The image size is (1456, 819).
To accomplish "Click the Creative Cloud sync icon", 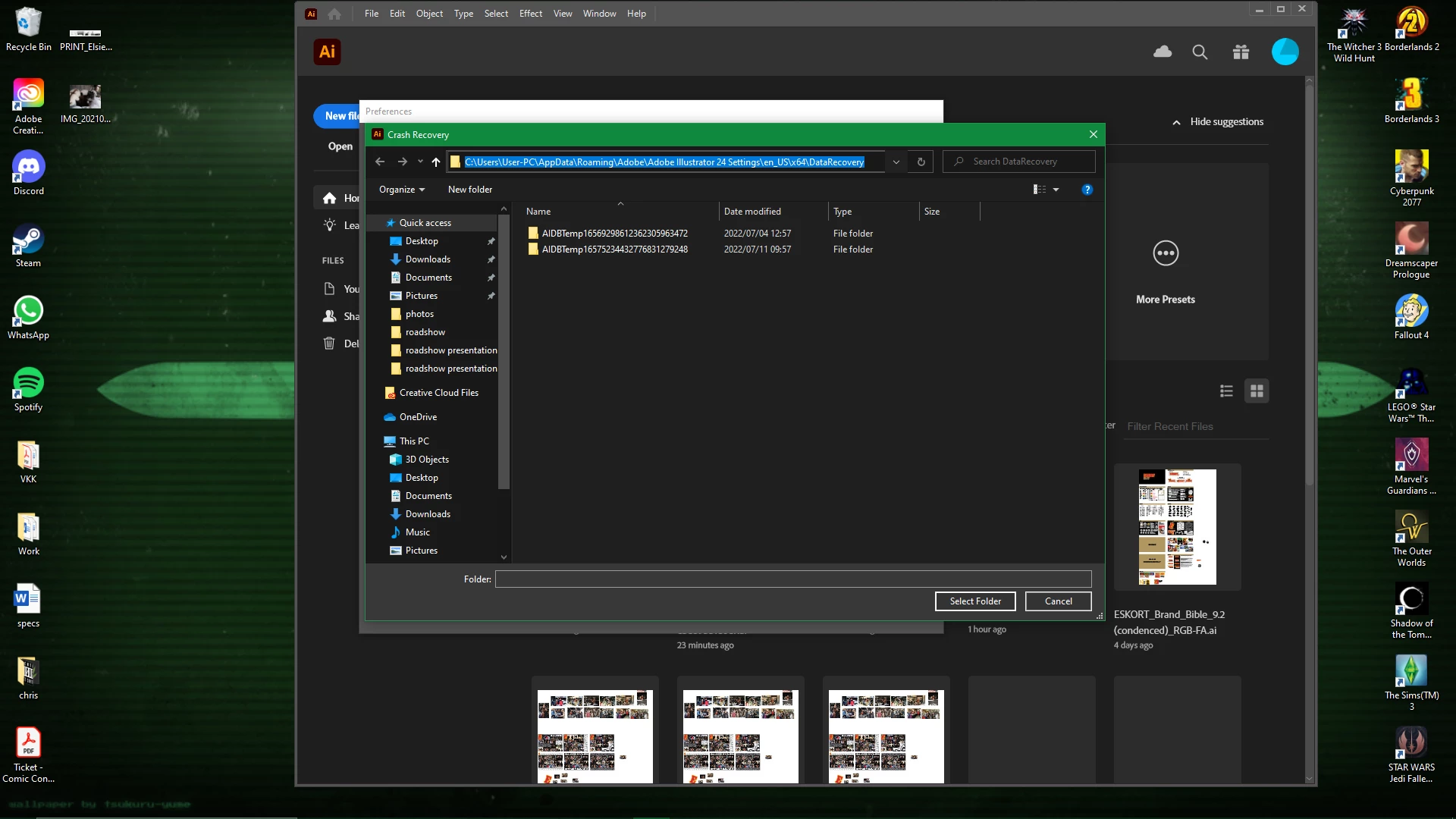I will (x=1163, y=52).
